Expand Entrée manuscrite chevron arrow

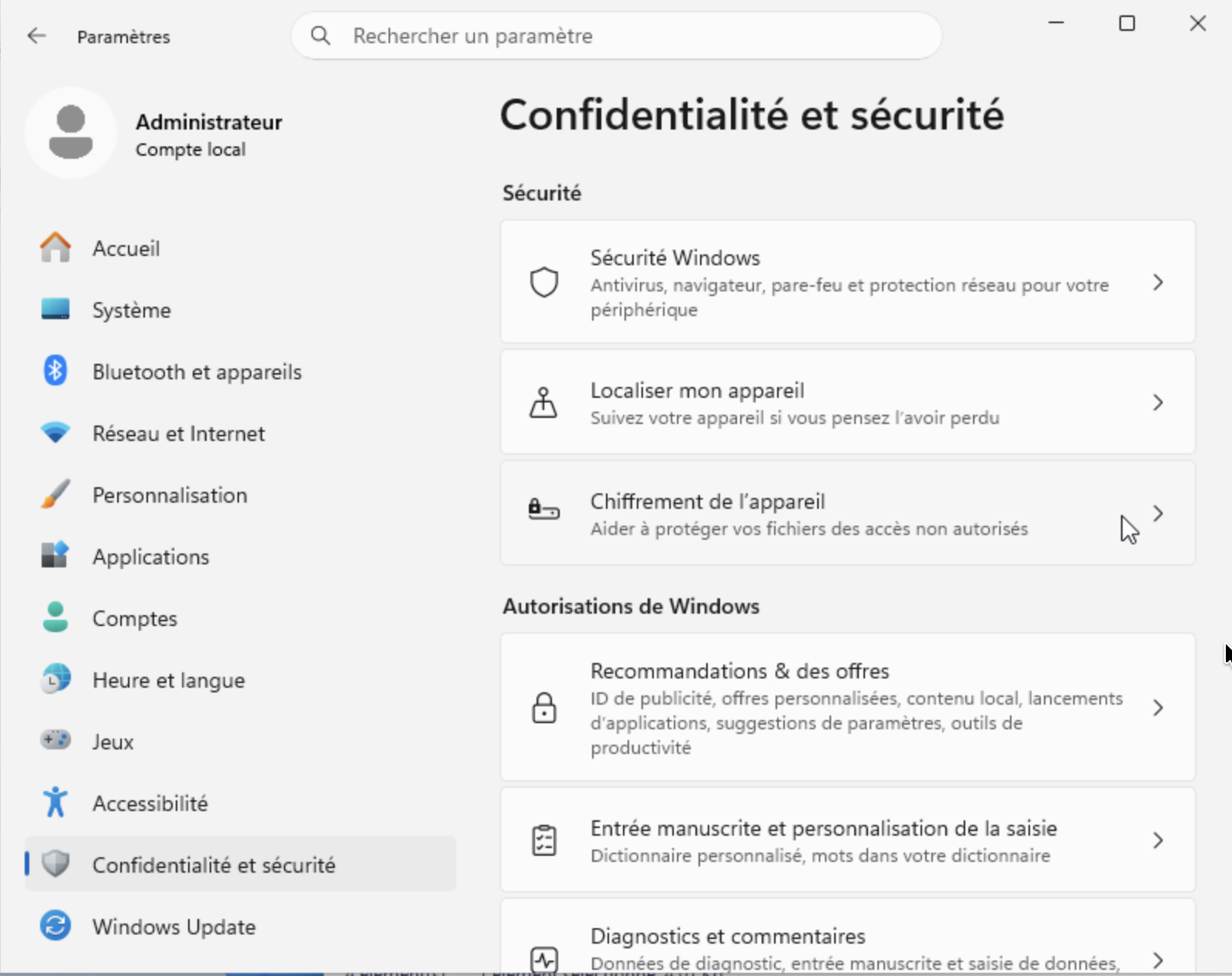1158,840
